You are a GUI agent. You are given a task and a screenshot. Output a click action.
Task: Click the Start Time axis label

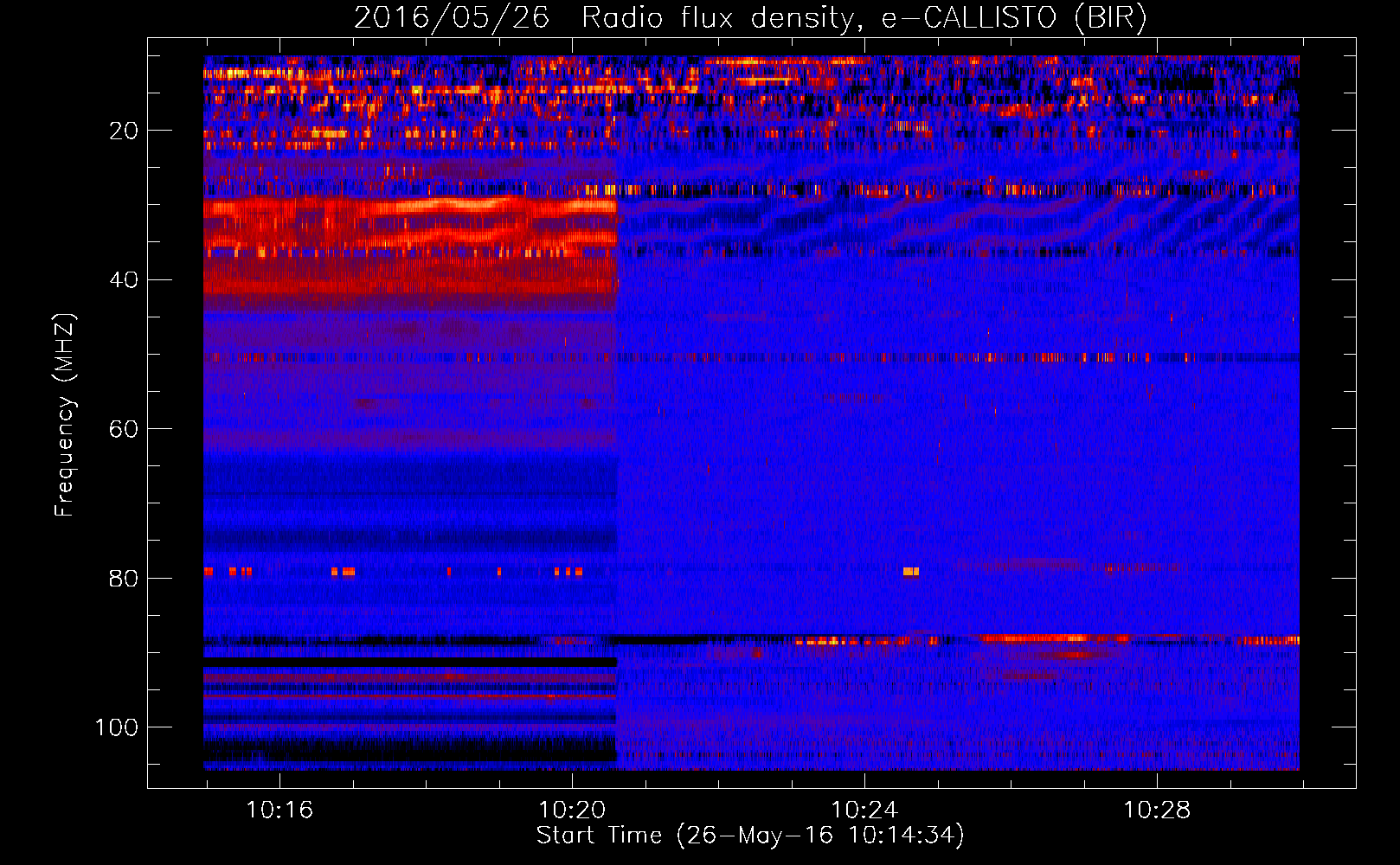coord(750,836)
